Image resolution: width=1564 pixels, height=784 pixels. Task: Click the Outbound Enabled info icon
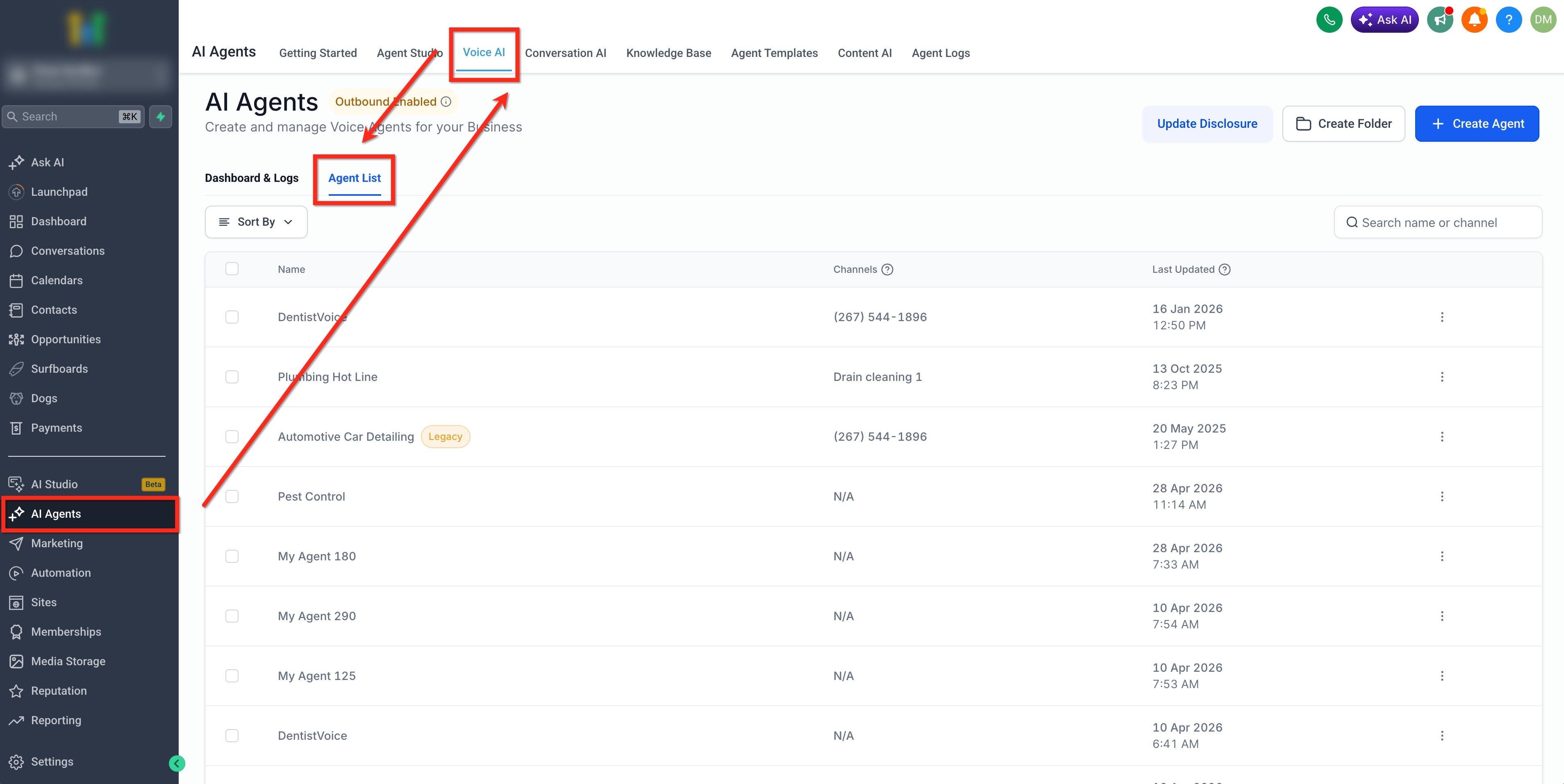coord(446,102)
